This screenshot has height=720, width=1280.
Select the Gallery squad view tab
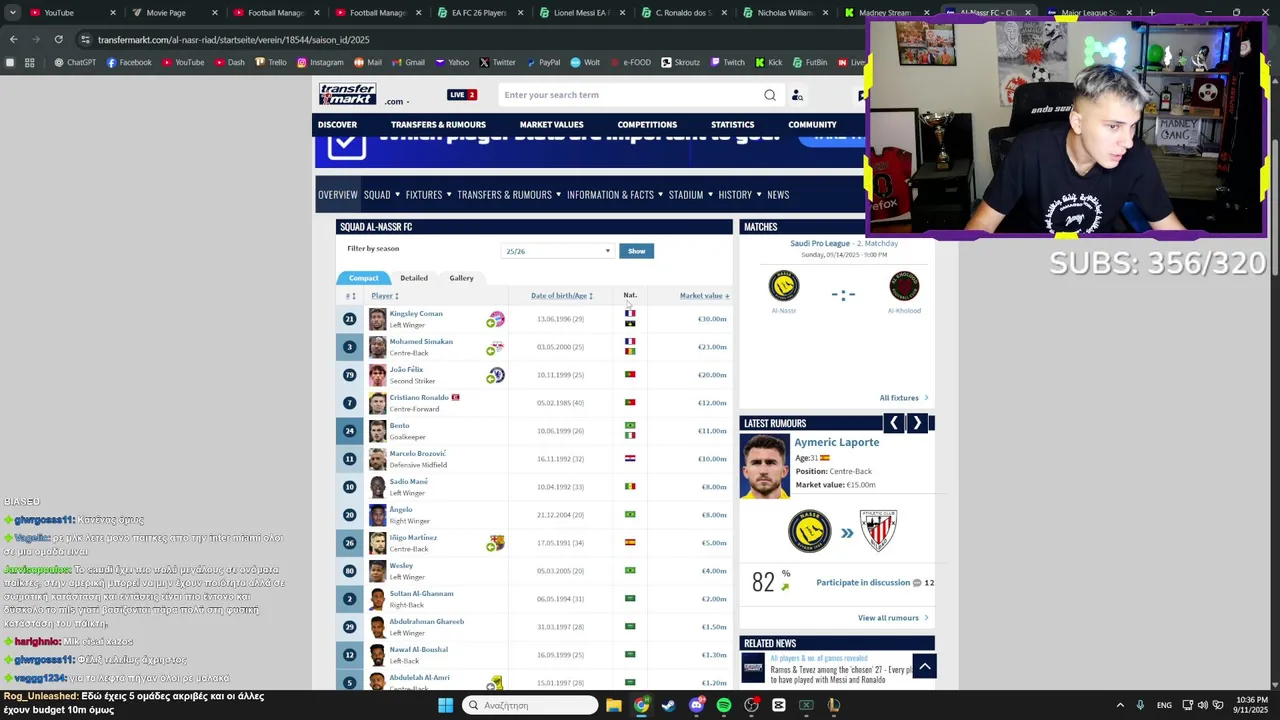click(x=461, y=278)
